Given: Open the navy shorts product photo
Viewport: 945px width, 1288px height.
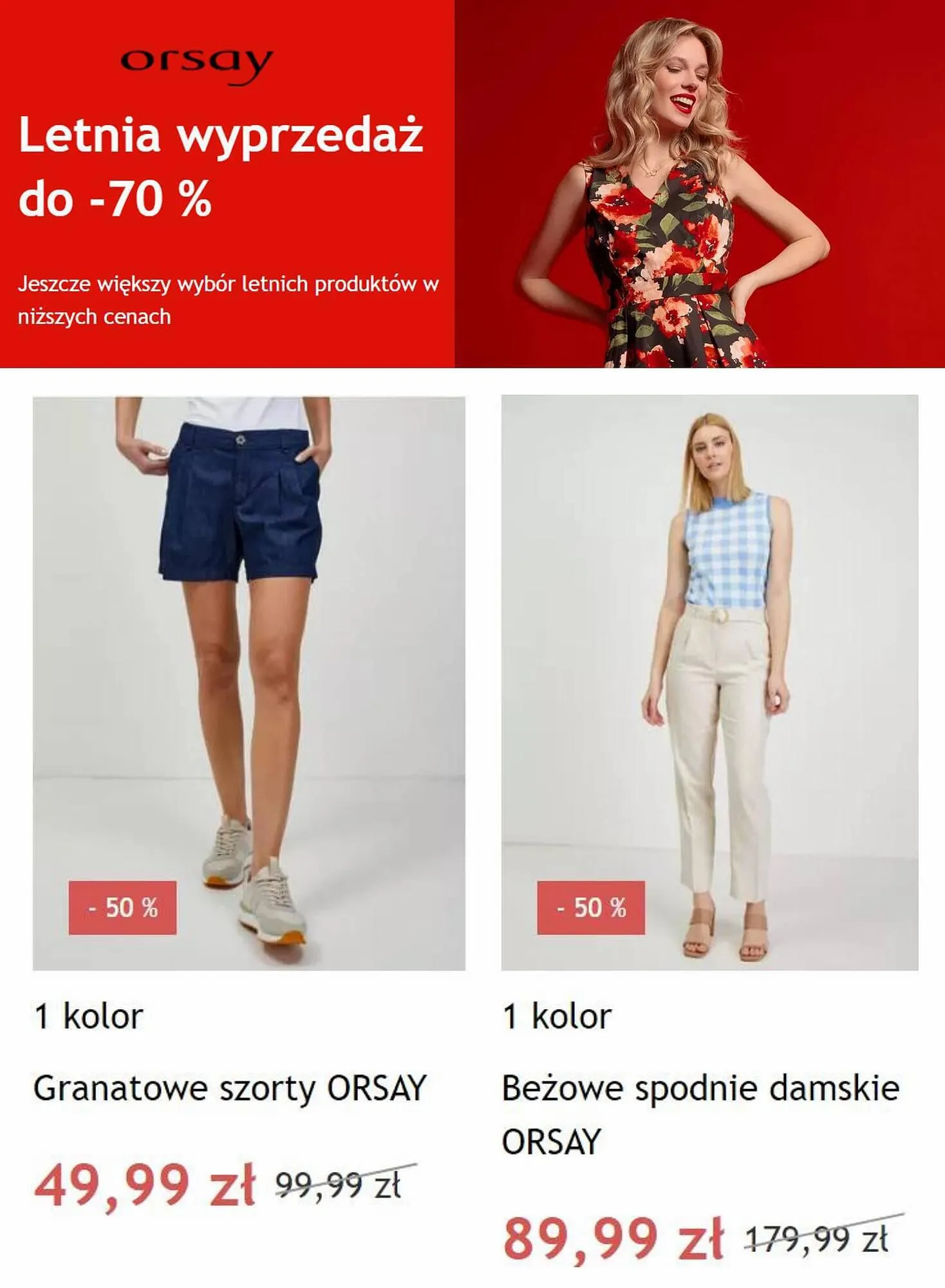Looking at the screenshot, I should tap(249, 683).
